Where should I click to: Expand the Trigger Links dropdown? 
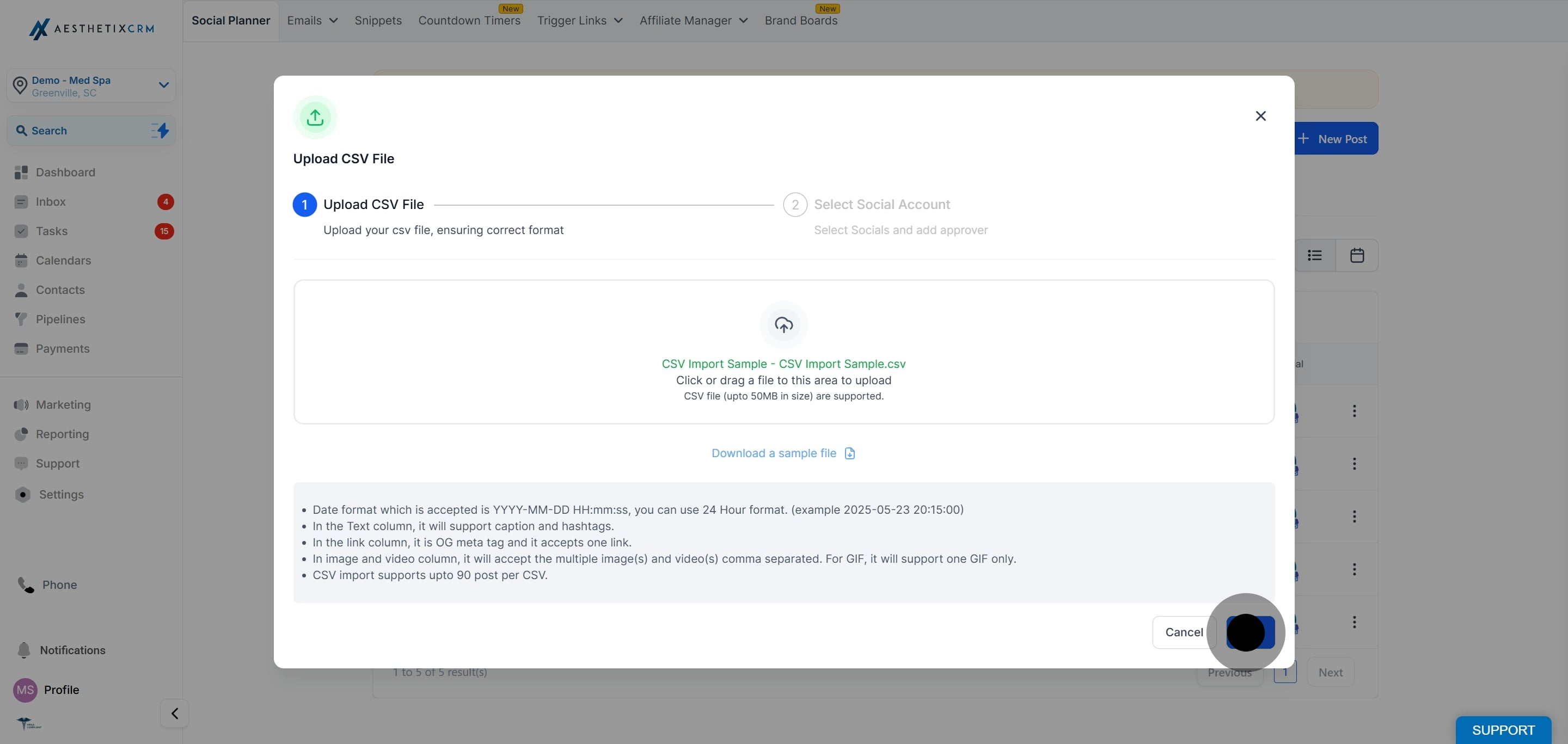coord(579,21)
